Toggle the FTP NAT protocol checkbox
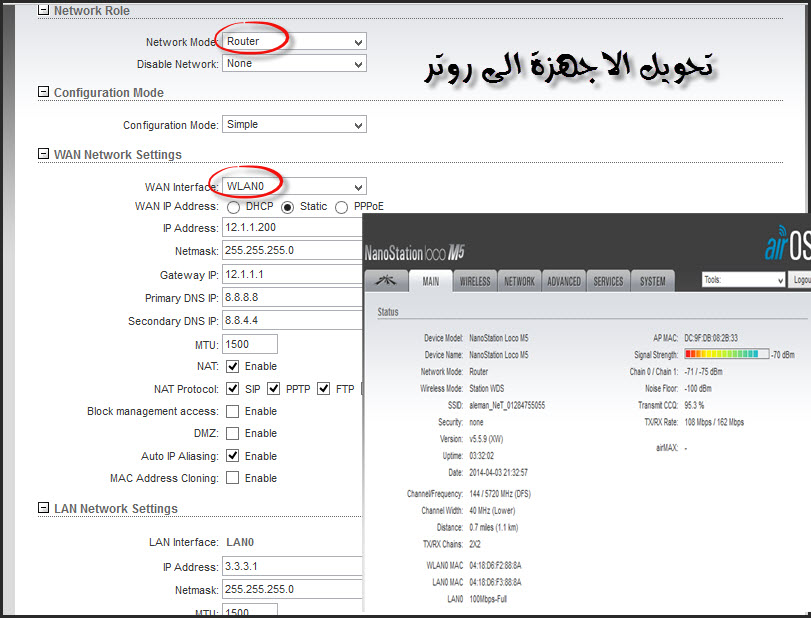 coord(324,388)
